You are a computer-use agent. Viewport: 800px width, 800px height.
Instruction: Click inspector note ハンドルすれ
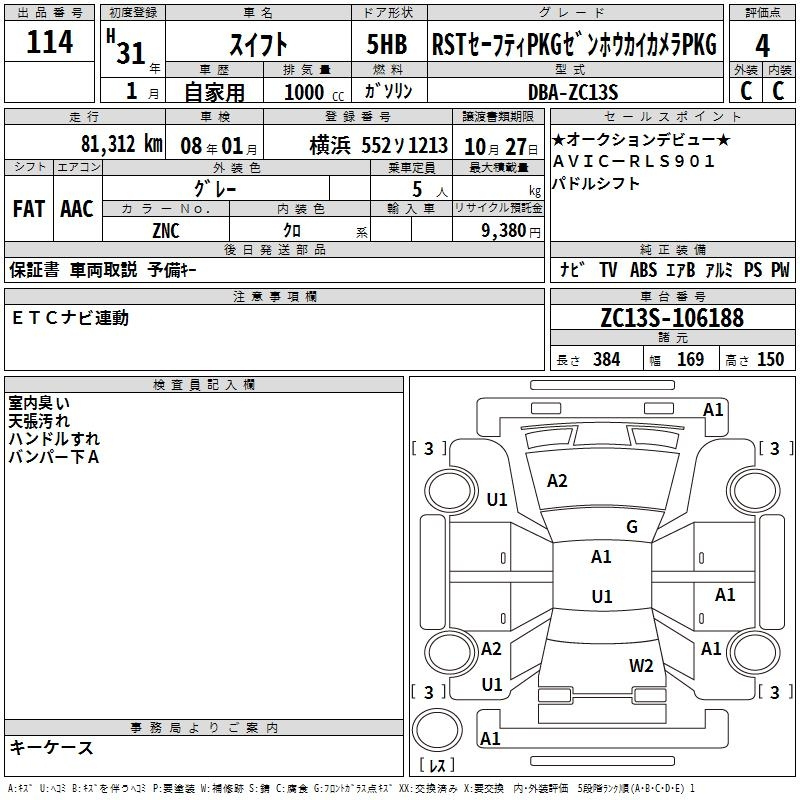(x=54, y=439)
